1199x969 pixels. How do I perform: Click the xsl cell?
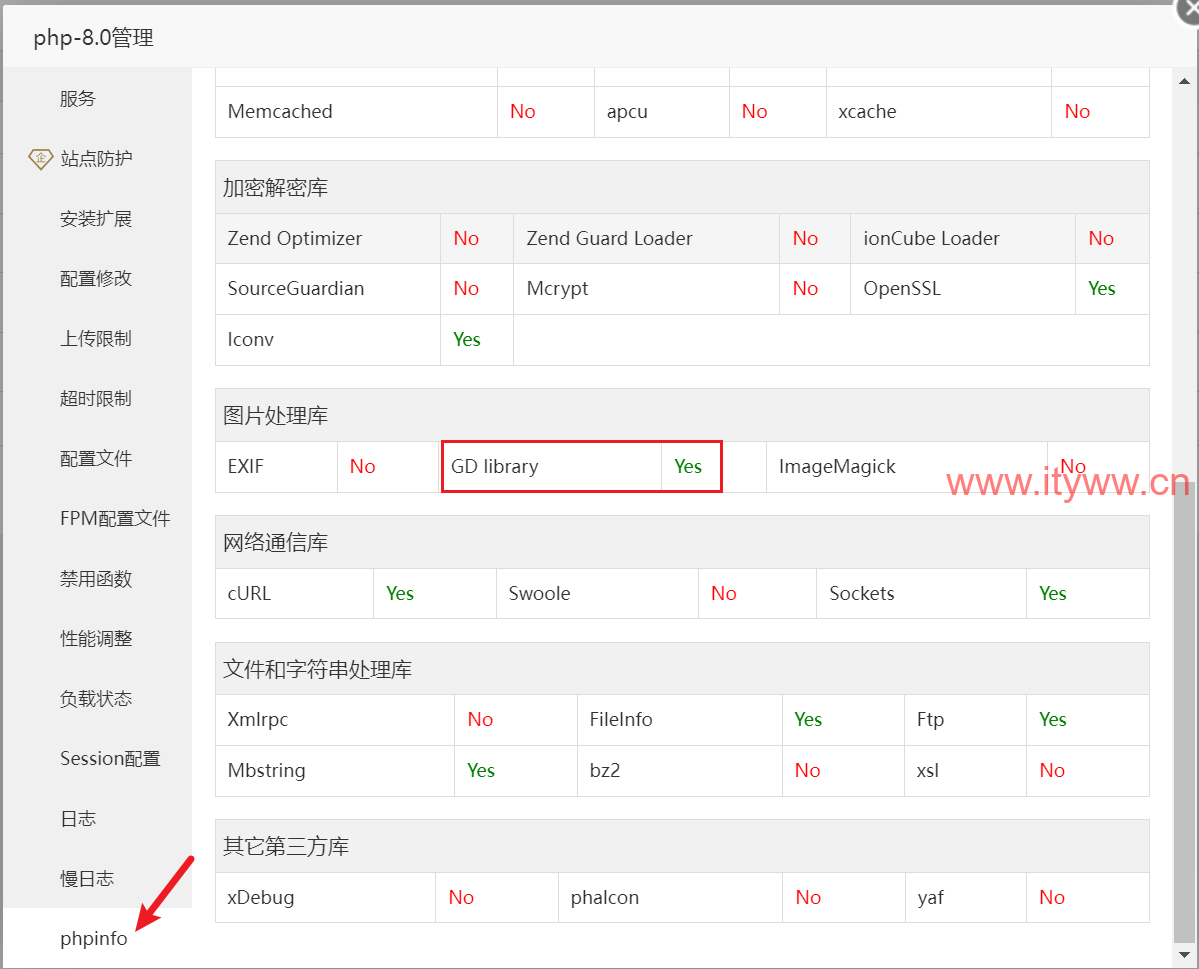(966, 770)
